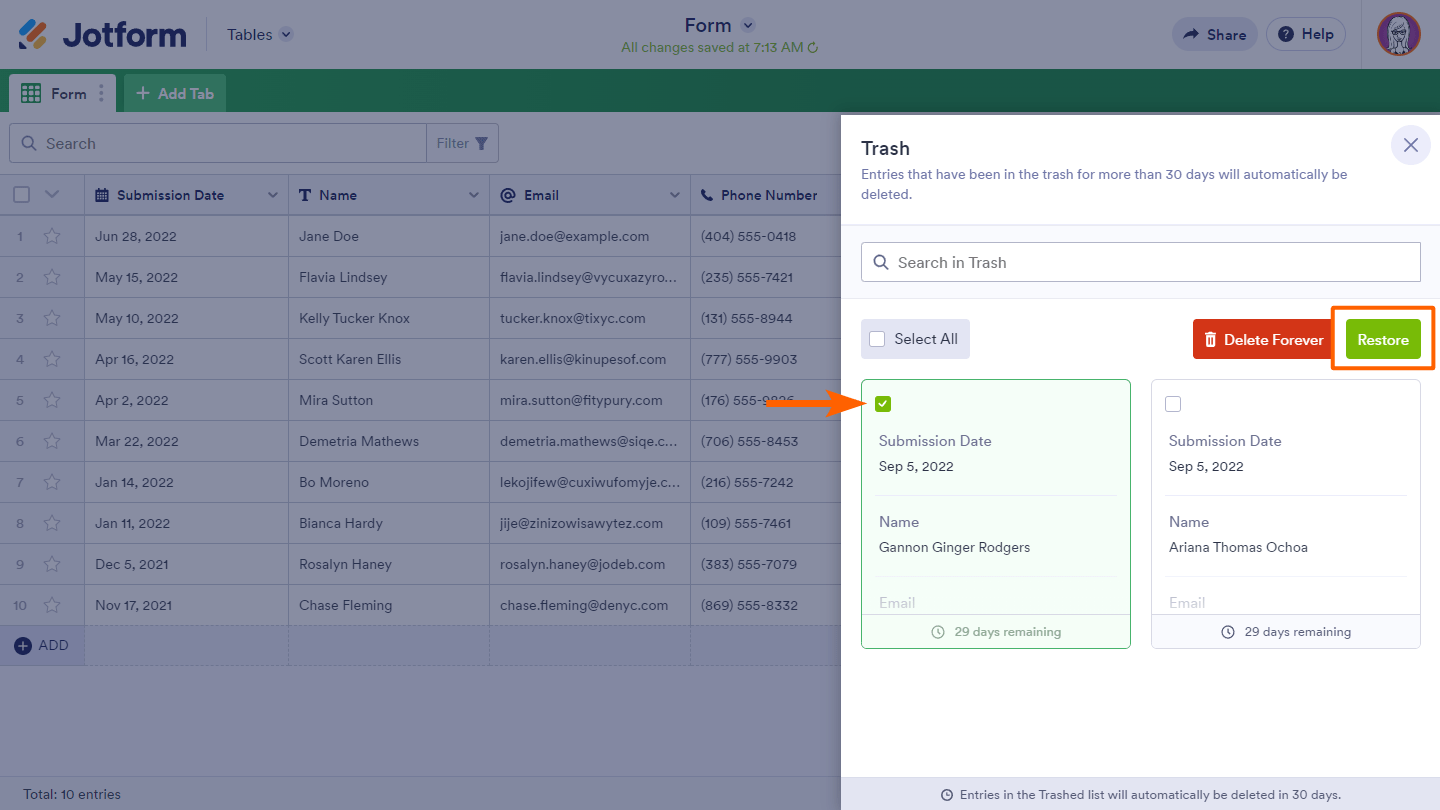The width and height of the screenshot is (1440, 810).
Task: Tick the Select All checkbox
Action: pos(877,339)
